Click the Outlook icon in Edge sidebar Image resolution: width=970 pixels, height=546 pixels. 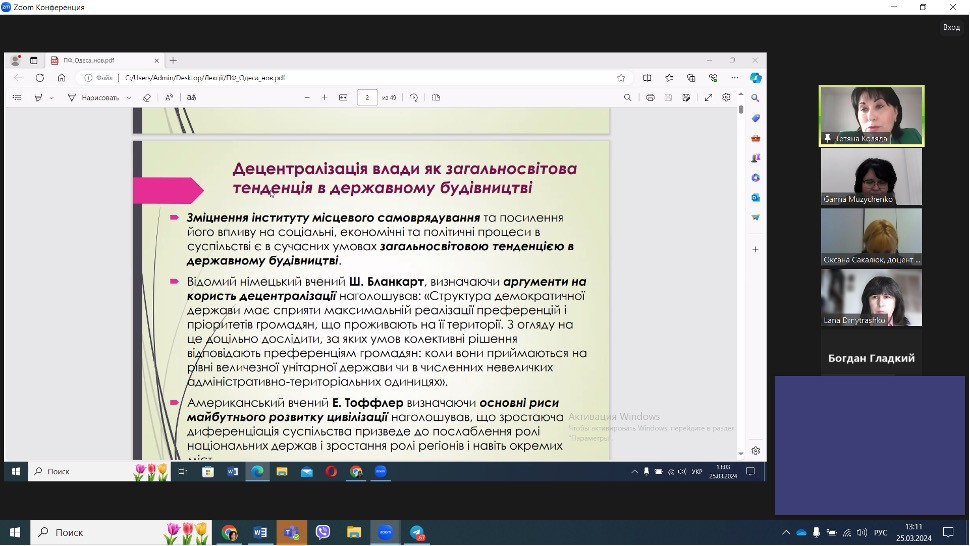[756, 197]
